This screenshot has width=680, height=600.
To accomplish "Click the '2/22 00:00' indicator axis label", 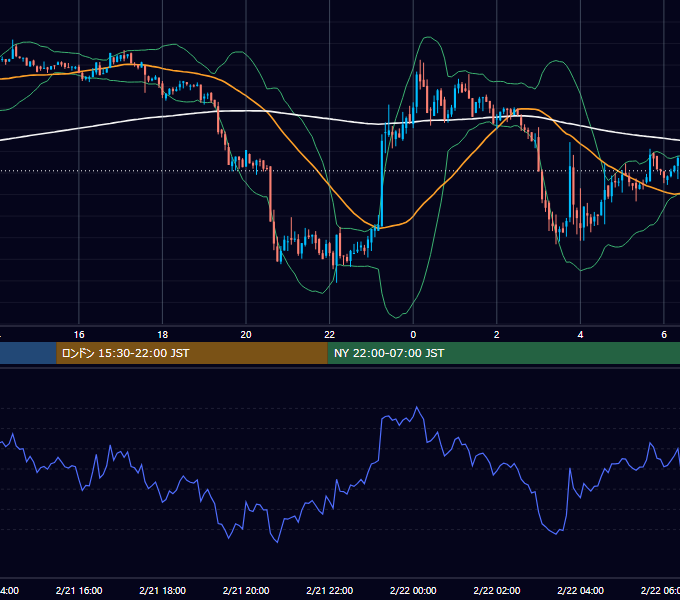I will pos(413,590).
